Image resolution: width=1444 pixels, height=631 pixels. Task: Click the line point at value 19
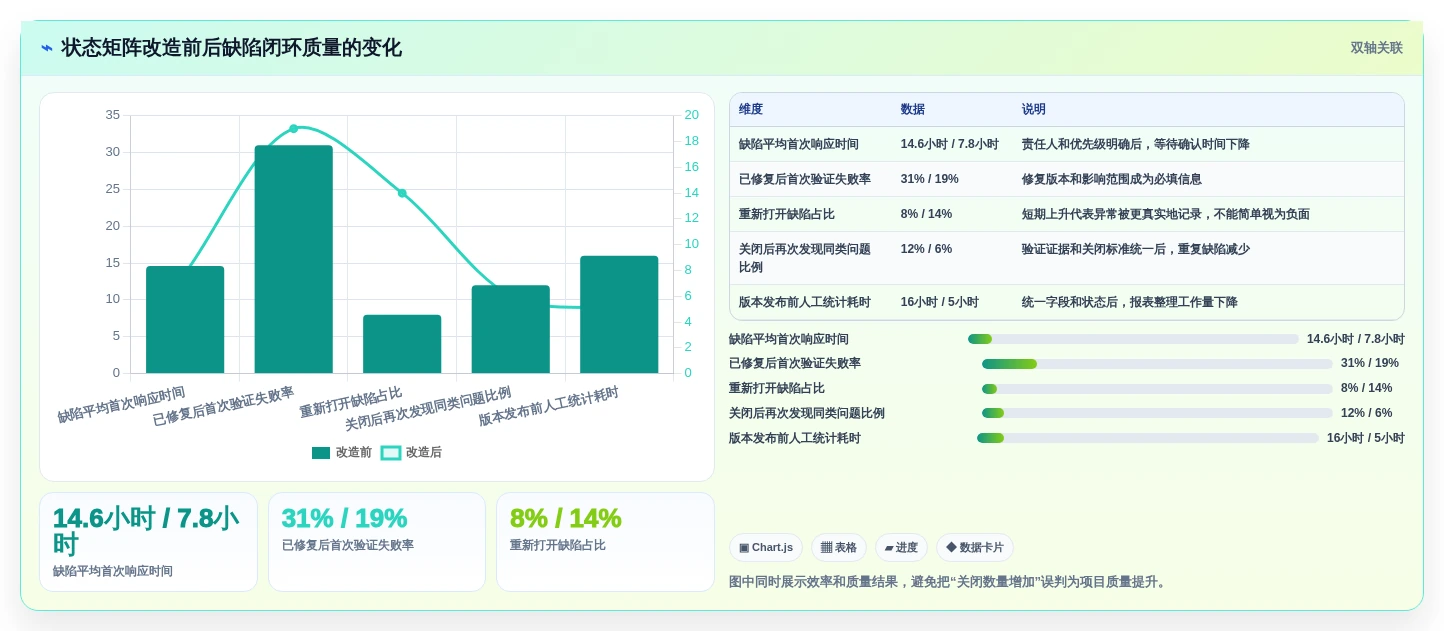[294, 128]
